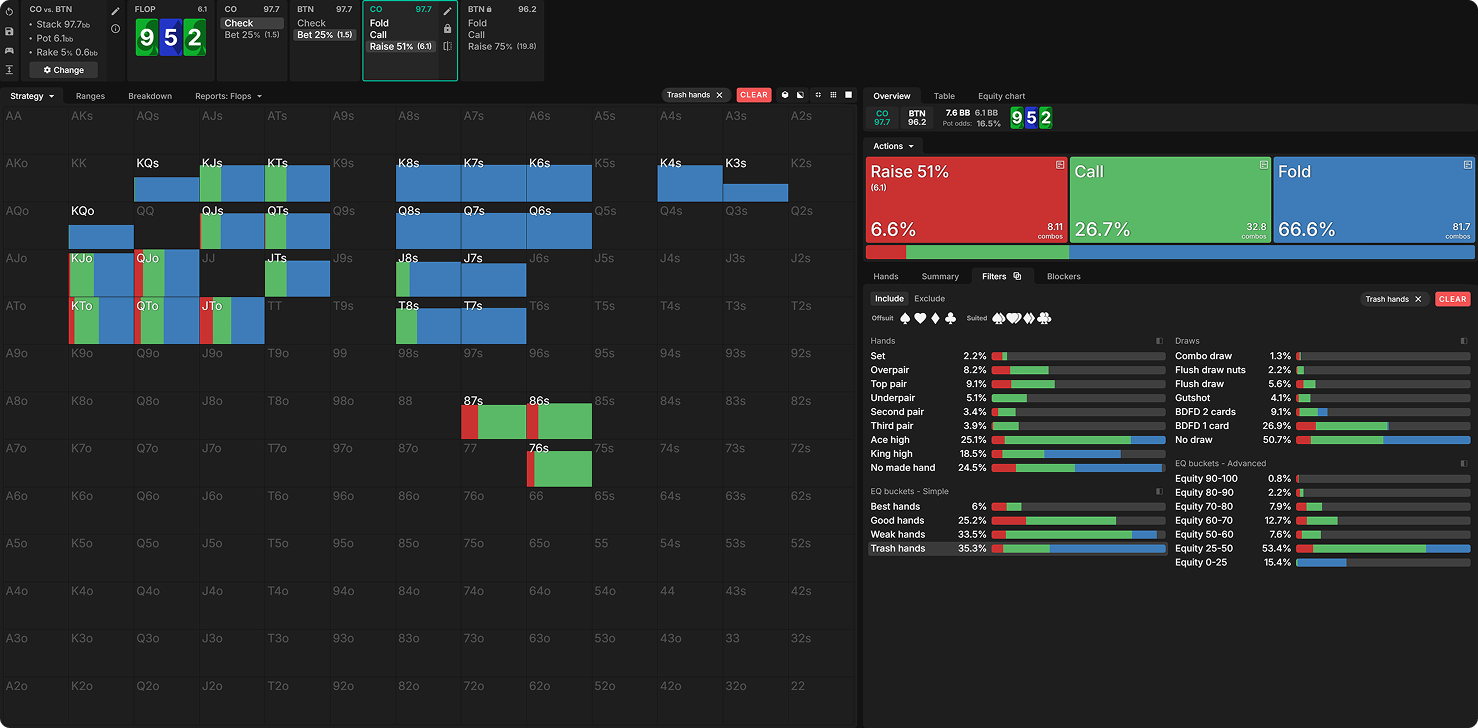
Task: Switch filter mode to Exclude
Action: [929, 298]
